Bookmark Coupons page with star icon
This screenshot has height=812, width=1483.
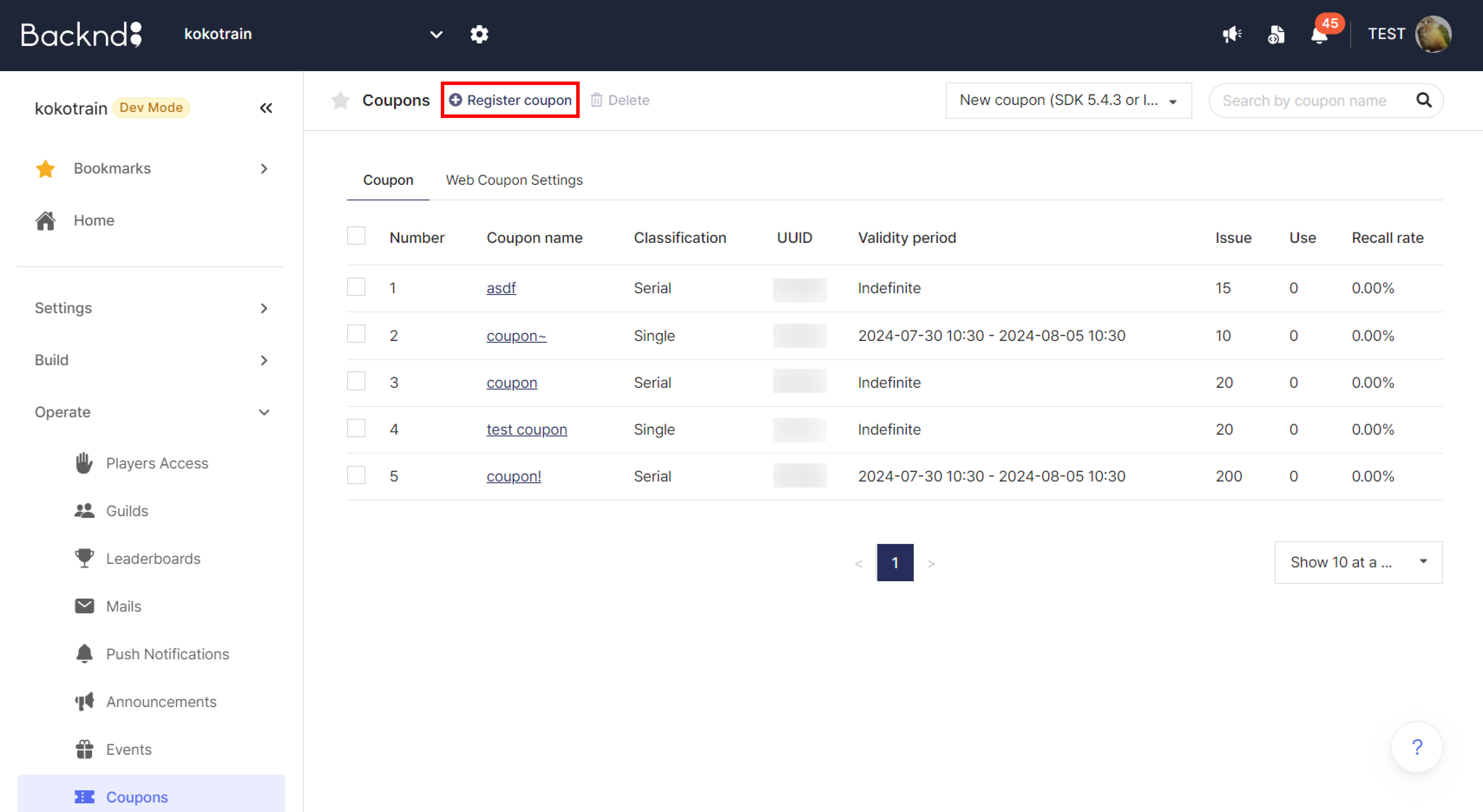[x=340, y=100]
